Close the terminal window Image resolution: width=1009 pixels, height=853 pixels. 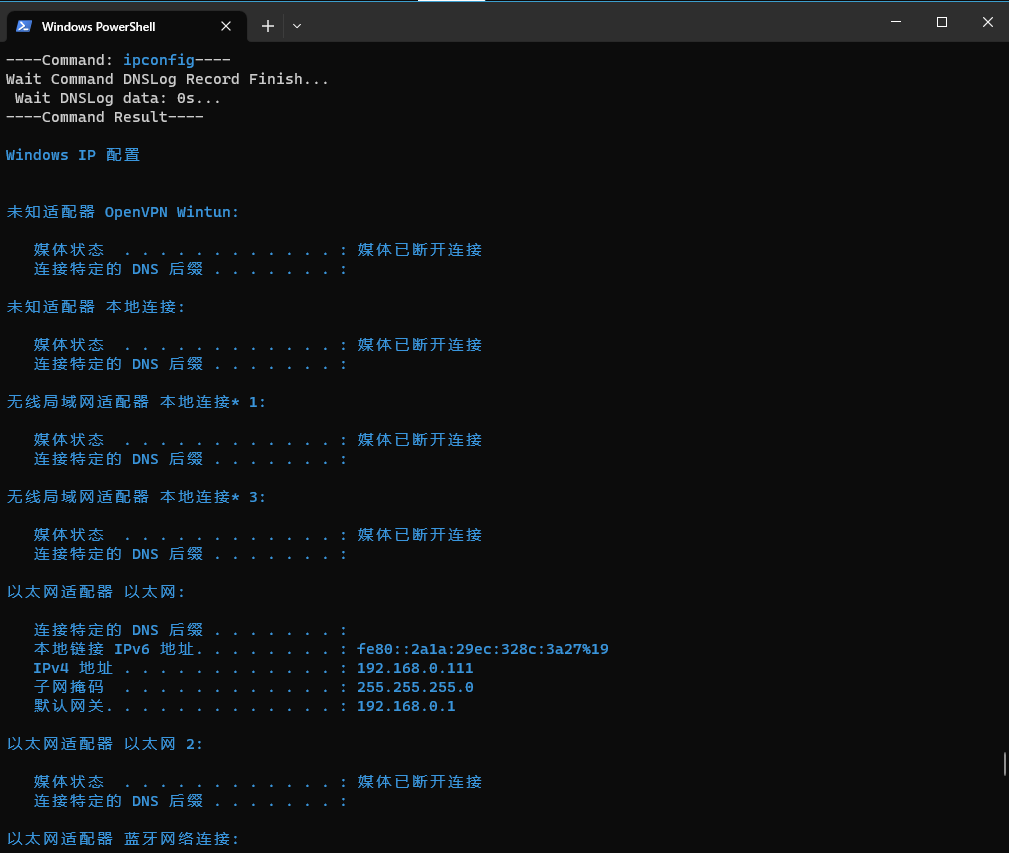coord(987,22)
